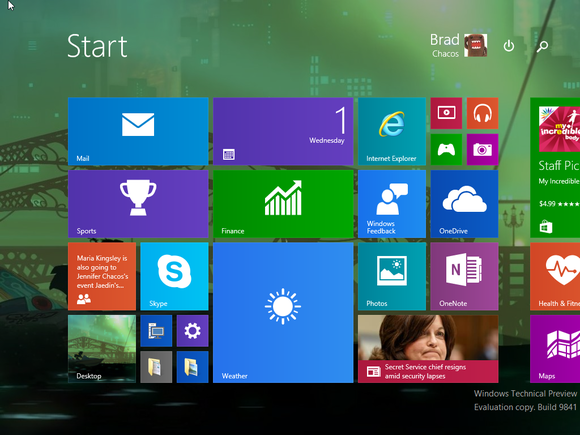Click the Brad Chacos user name
The image size is (580, 435).
[x=445, y=45]
